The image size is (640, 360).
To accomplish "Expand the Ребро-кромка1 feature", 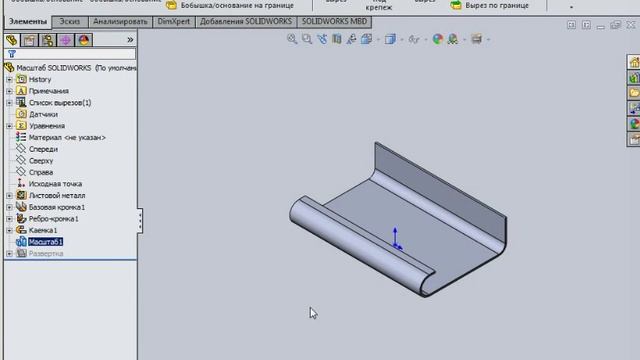I will pyautogui.click(x=9, y=219).
